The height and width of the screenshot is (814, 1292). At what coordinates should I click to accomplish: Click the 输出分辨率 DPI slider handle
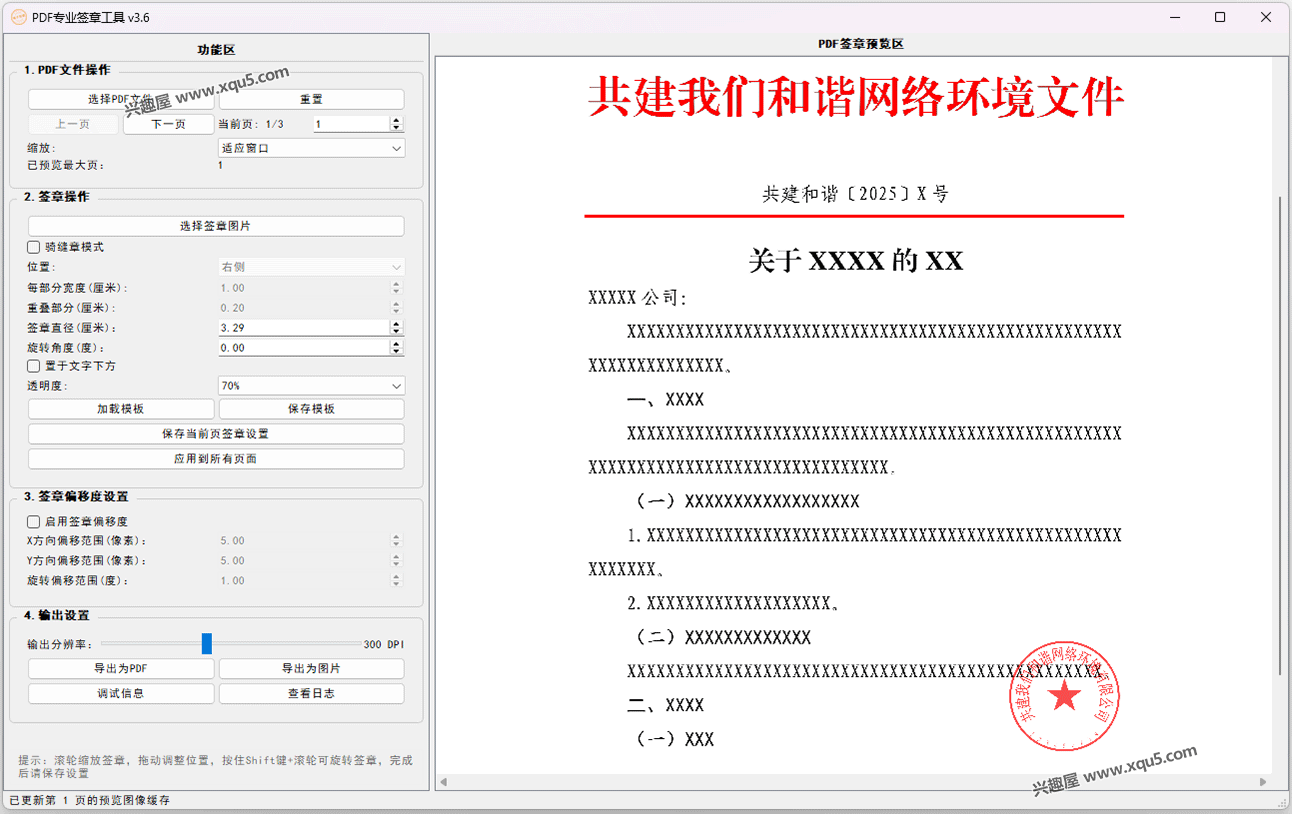(207, 644)
